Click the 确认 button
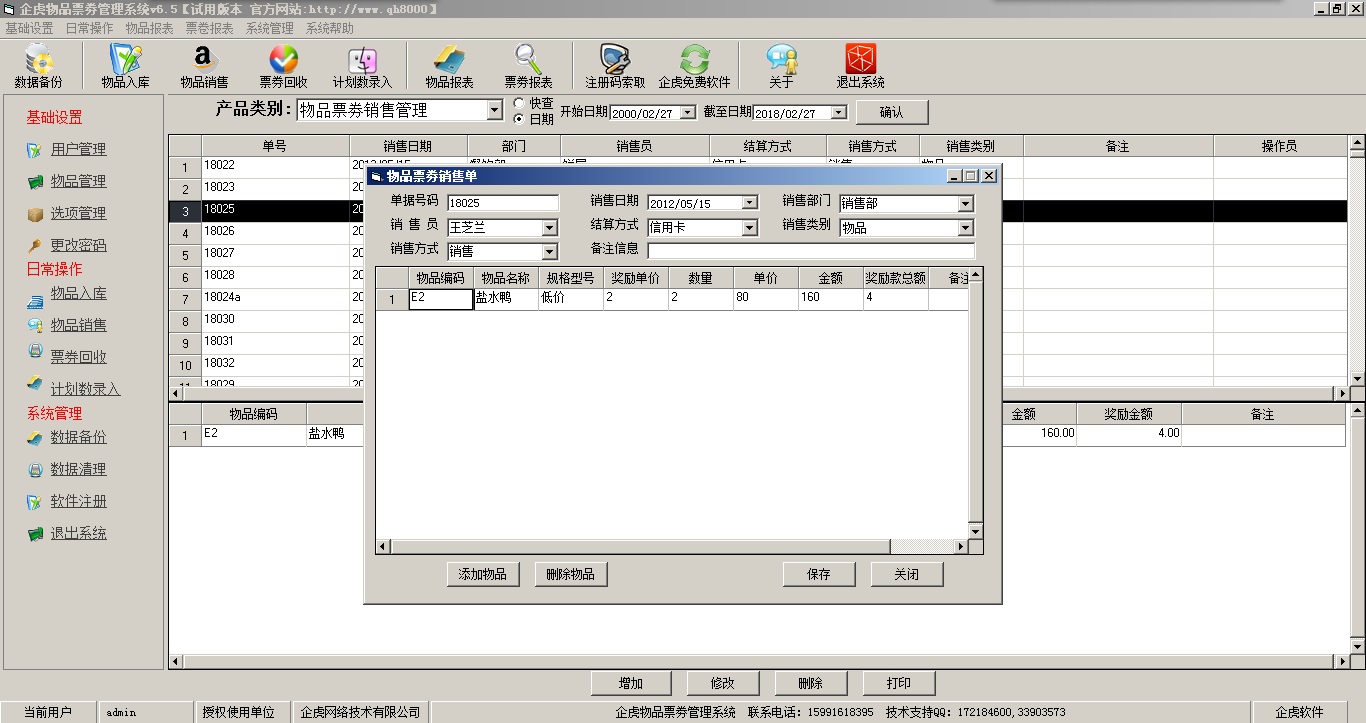This screenshot has height=723, width=1366. tap(891, 112)
